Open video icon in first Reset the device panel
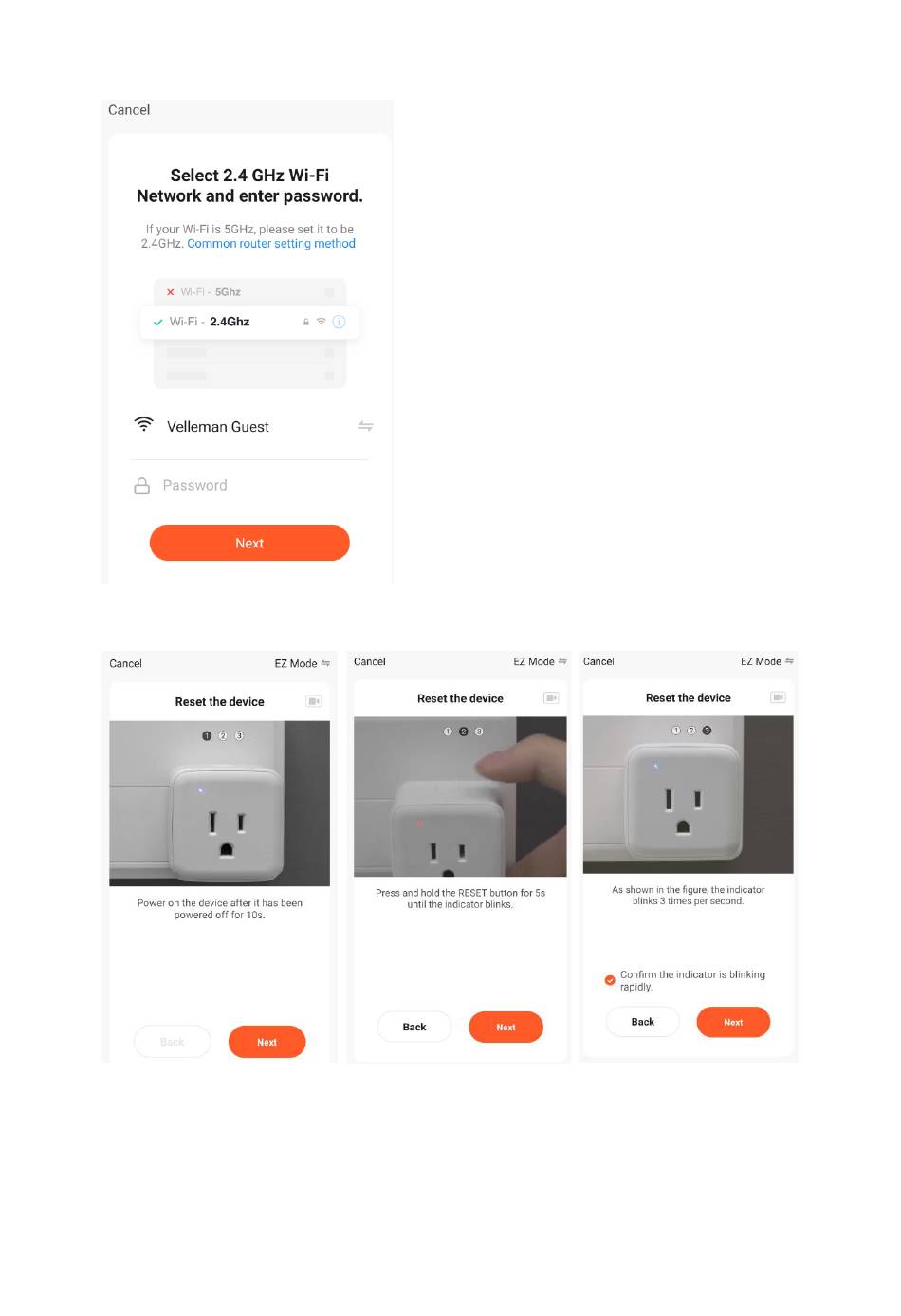Screen dimensions: 901x1316 click(x=314, y=701)
